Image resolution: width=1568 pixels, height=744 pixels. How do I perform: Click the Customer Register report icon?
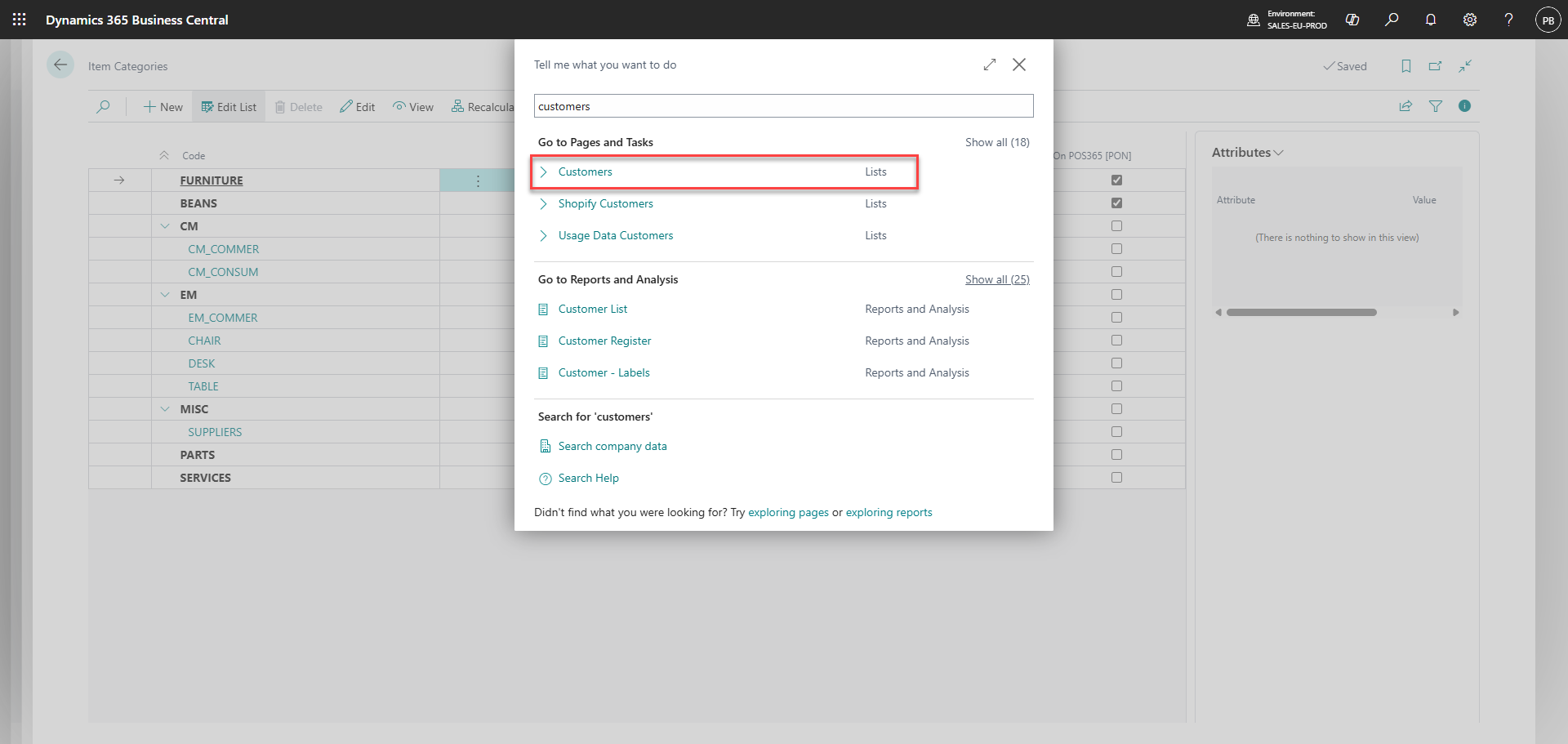[544, 341]
